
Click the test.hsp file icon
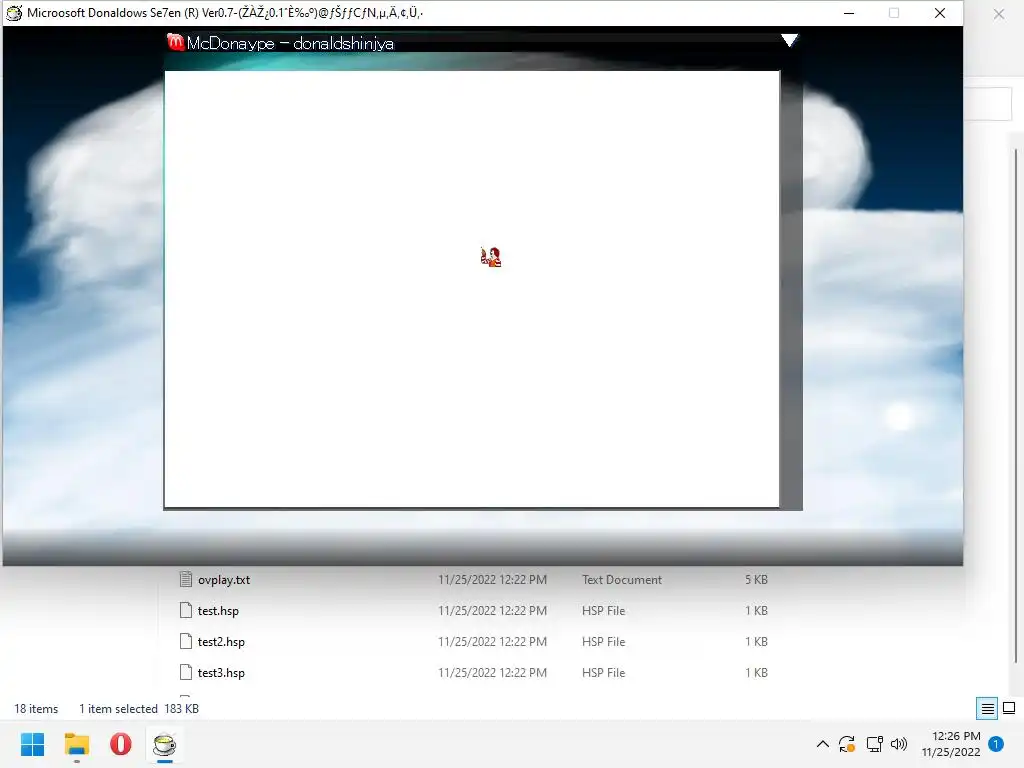click(x=185, y=611)
